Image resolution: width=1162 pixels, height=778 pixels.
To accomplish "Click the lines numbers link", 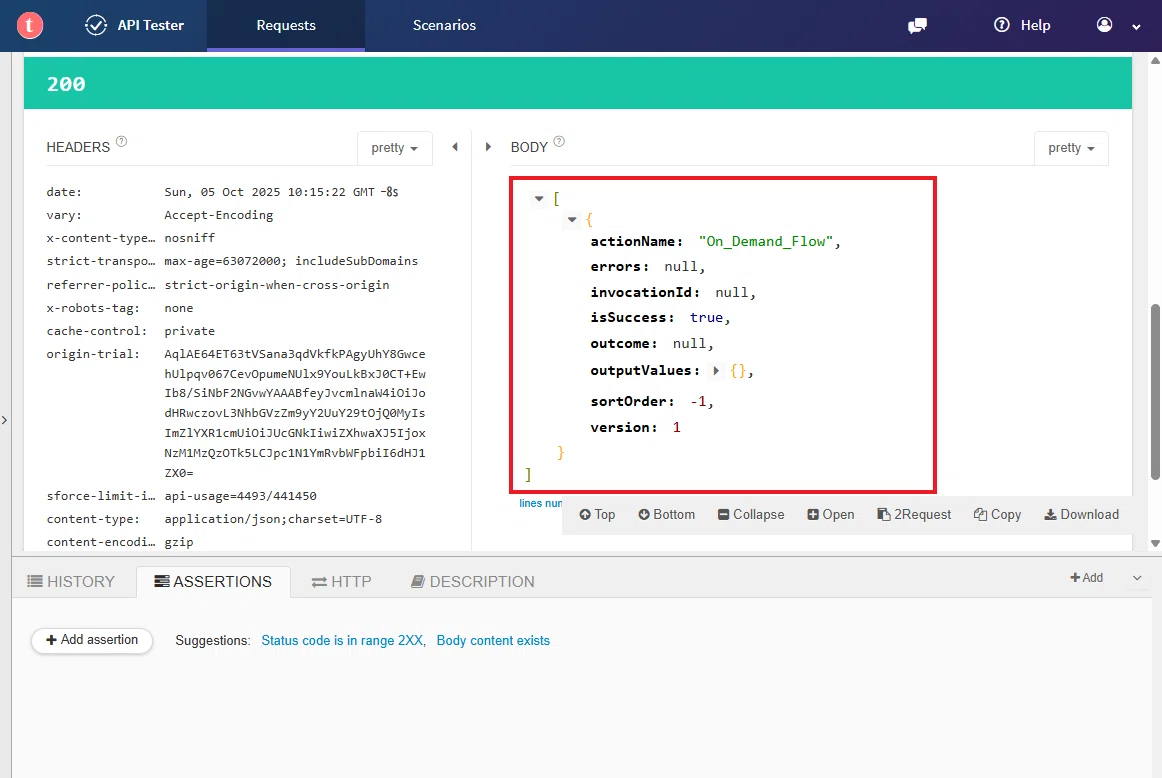I will tap(540, 503).
